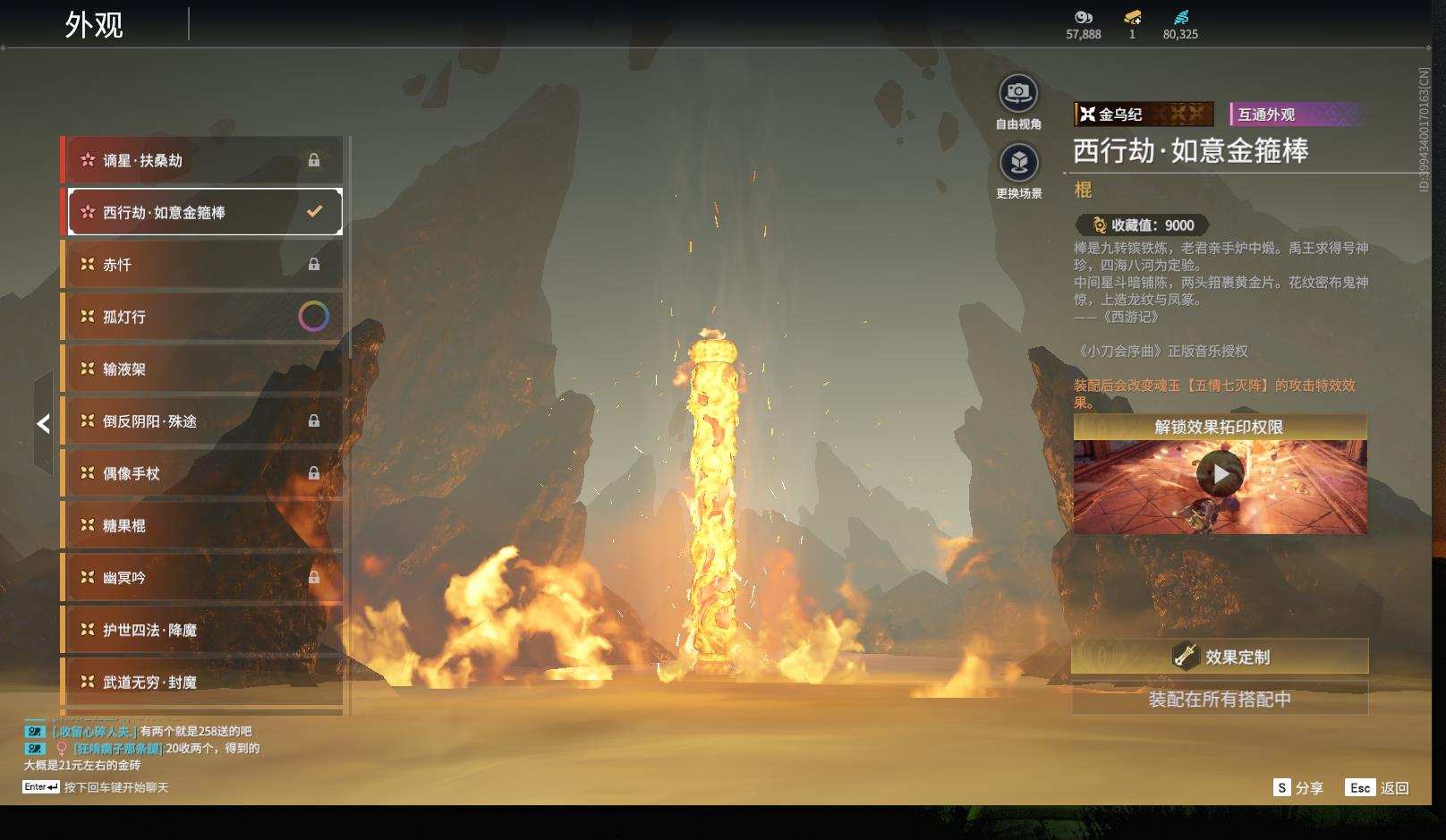The image size is (1446, 840).
Task: Toggle the equipped checkmark on 西行劫·如意金箍棒
Action: pyautogui.click(x=314, y=212)
